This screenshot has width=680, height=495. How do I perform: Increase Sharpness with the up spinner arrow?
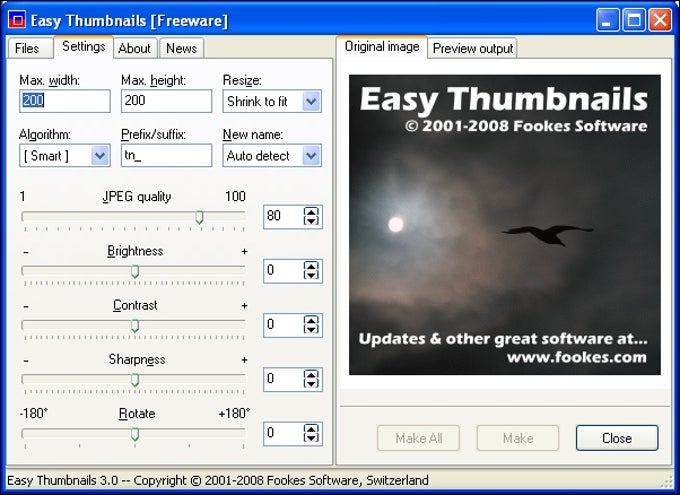(311, 374)
